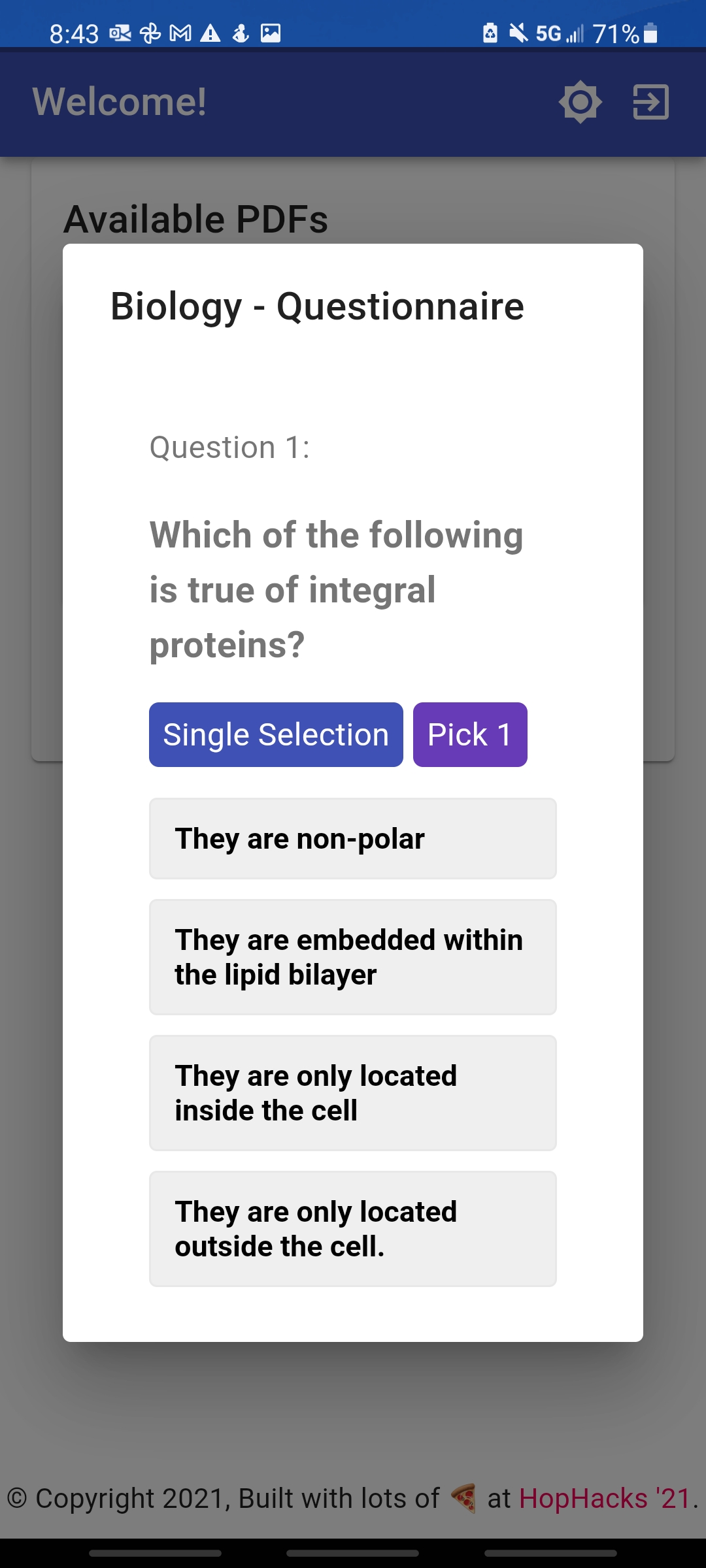Open the HopHacks '21 link
The height and width of the screenshot is (1568, 706).
pyautogui.click(x=605, y=1498)
